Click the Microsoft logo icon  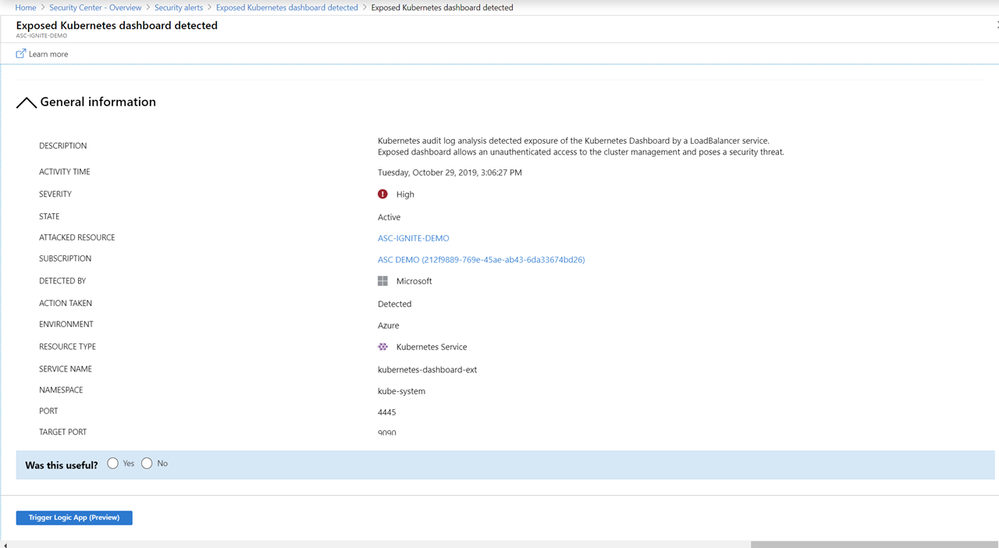tap(382, 281)
